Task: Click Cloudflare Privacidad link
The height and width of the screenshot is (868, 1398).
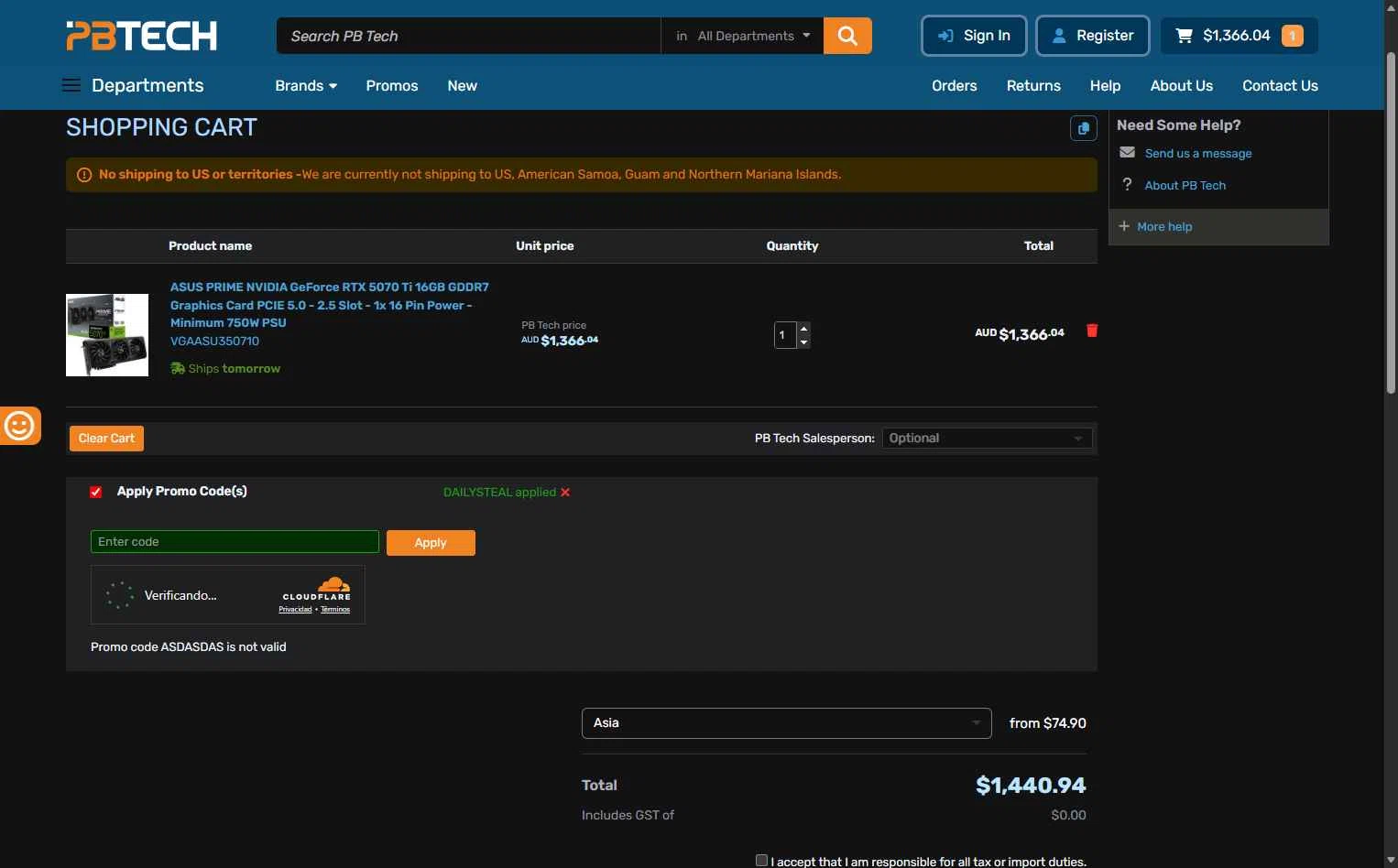Action: [295, 609]
